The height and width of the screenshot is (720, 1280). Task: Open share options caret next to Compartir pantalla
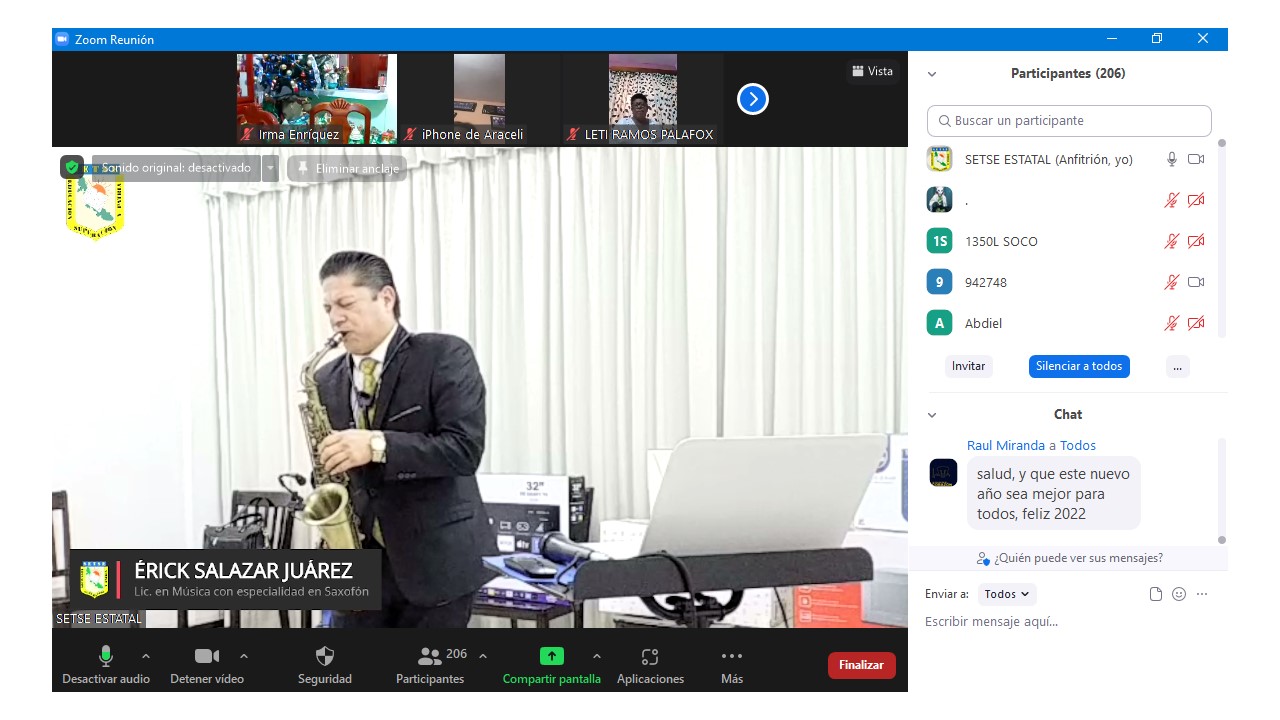(x=597, y=656)
